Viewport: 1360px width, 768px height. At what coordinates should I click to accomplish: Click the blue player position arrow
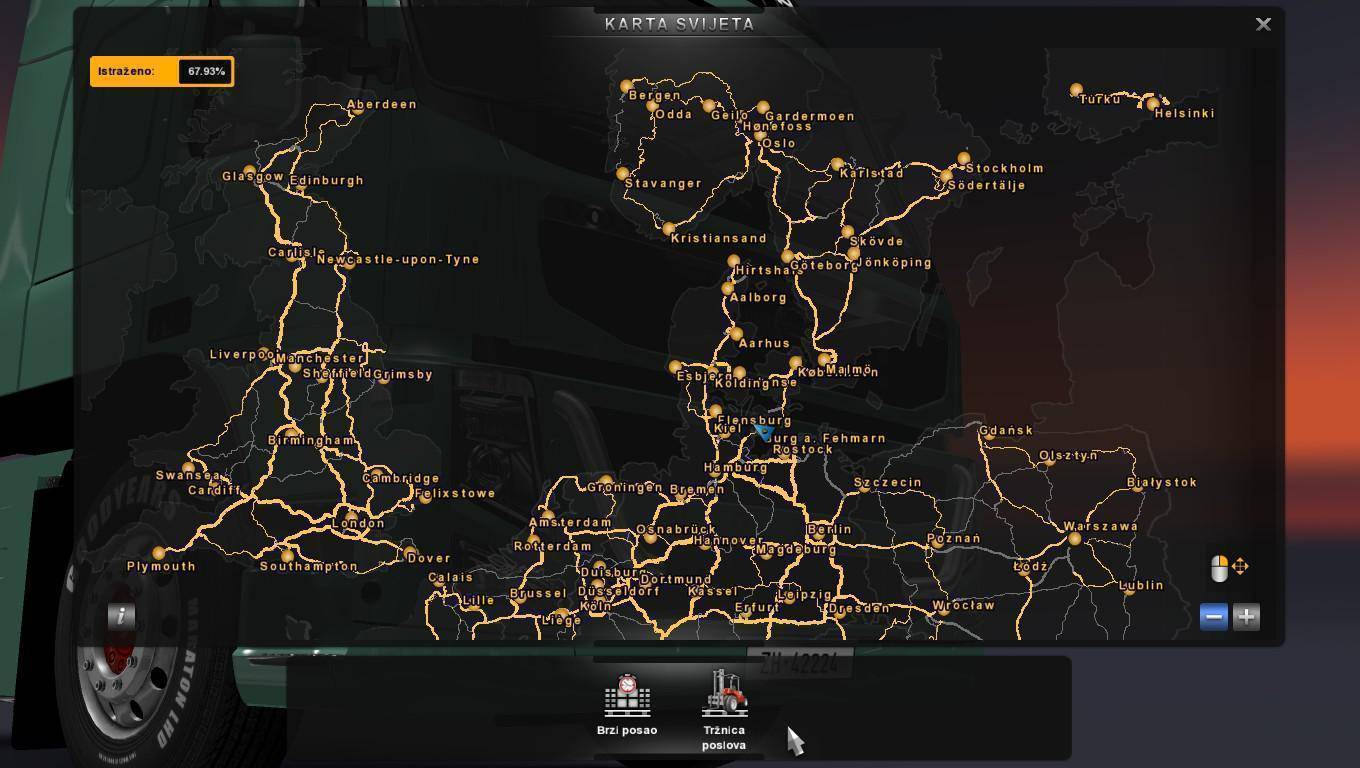tap(763, 432)
